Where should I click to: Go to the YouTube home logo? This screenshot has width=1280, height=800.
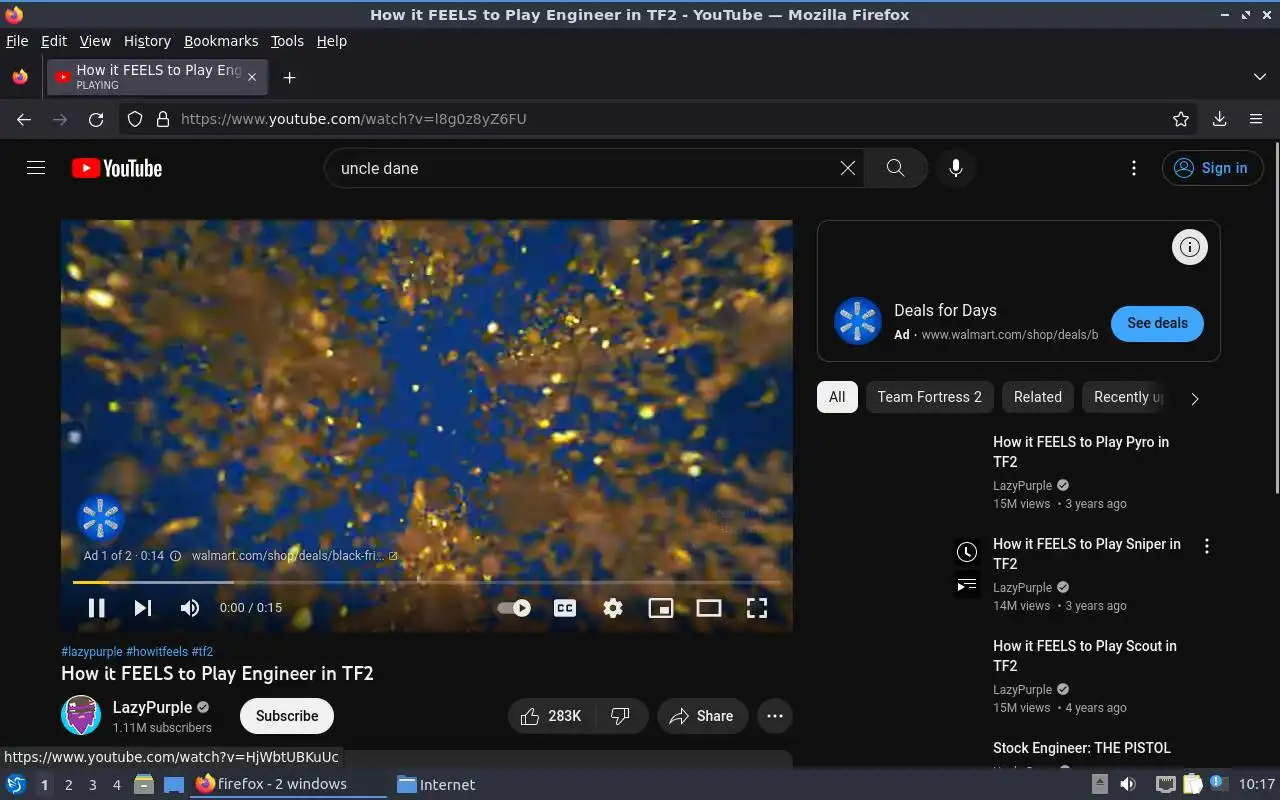(117, 168)
